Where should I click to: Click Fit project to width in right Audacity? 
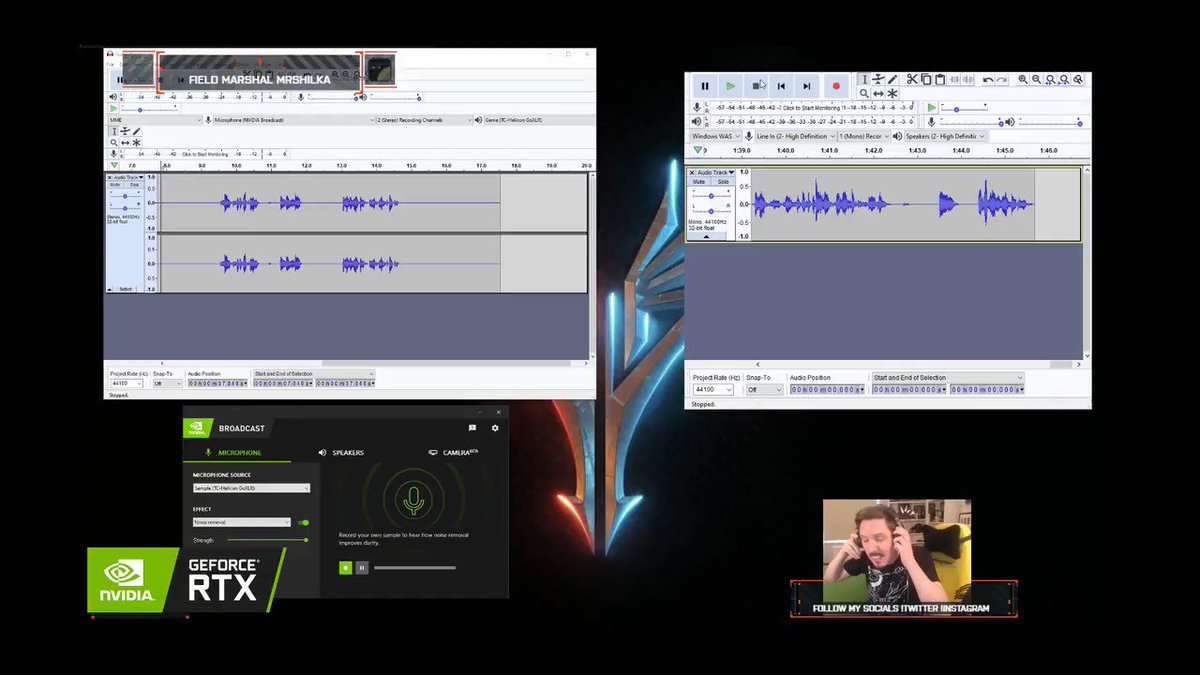tap(1064, 80)
